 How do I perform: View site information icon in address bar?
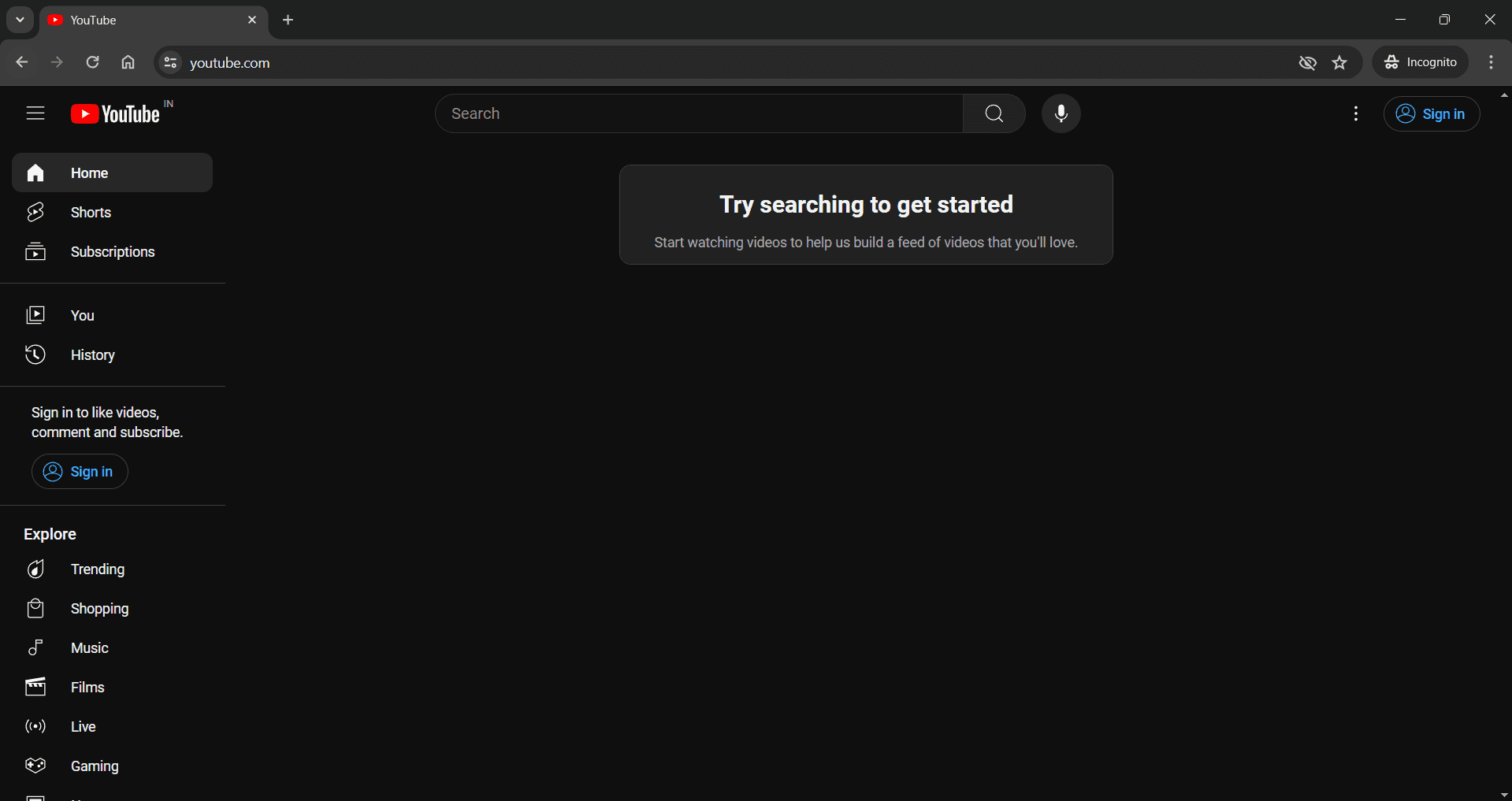pyautogui.click(x=170, y=62)
